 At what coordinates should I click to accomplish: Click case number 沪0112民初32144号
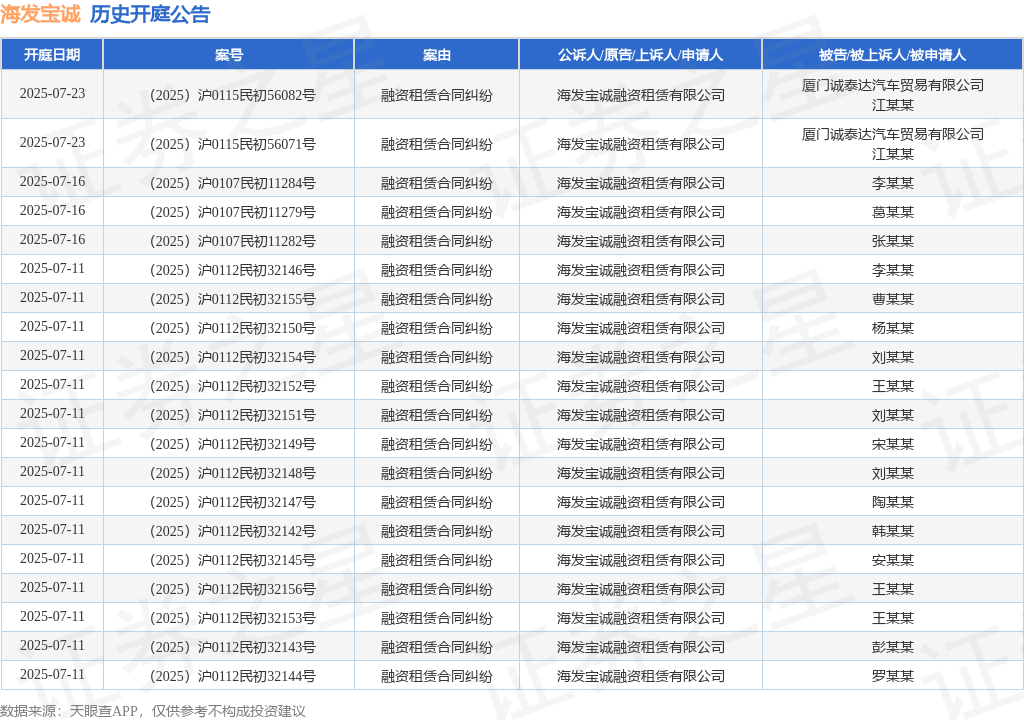(232, 676)
